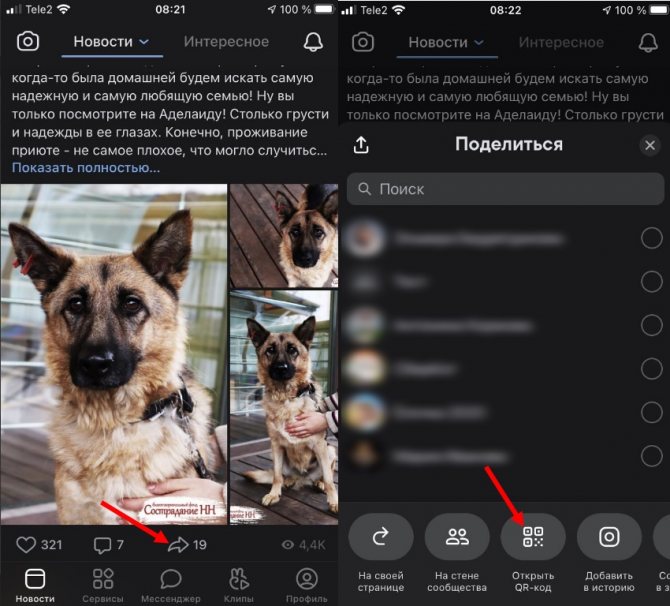Close the Поделиться share panel
The width and height of the screenshot is (670, 606).
point(650,145)
